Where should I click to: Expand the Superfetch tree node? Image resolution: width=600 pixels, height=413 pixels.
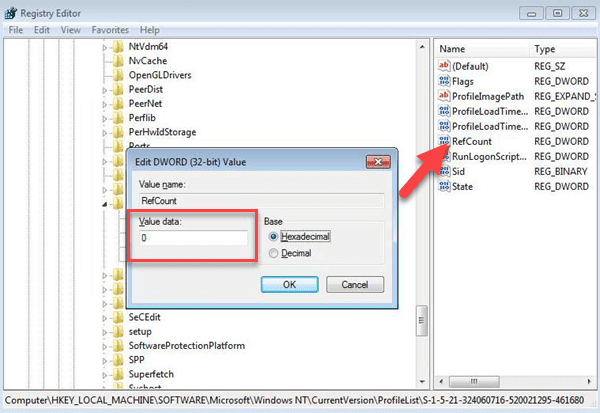point(104,375)
